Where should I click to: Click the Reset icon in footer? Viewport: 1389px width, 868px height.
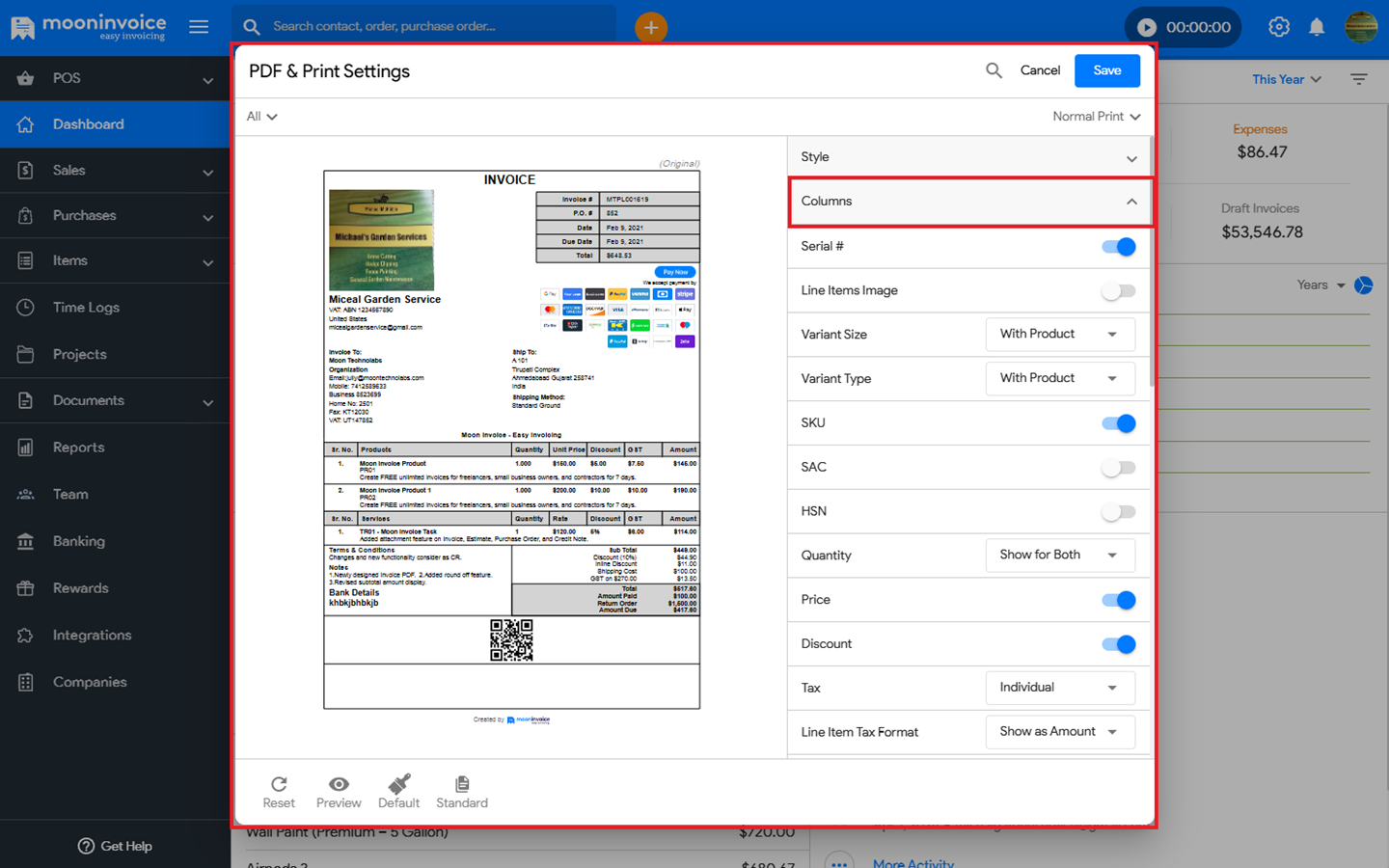(x=279, y=784)
